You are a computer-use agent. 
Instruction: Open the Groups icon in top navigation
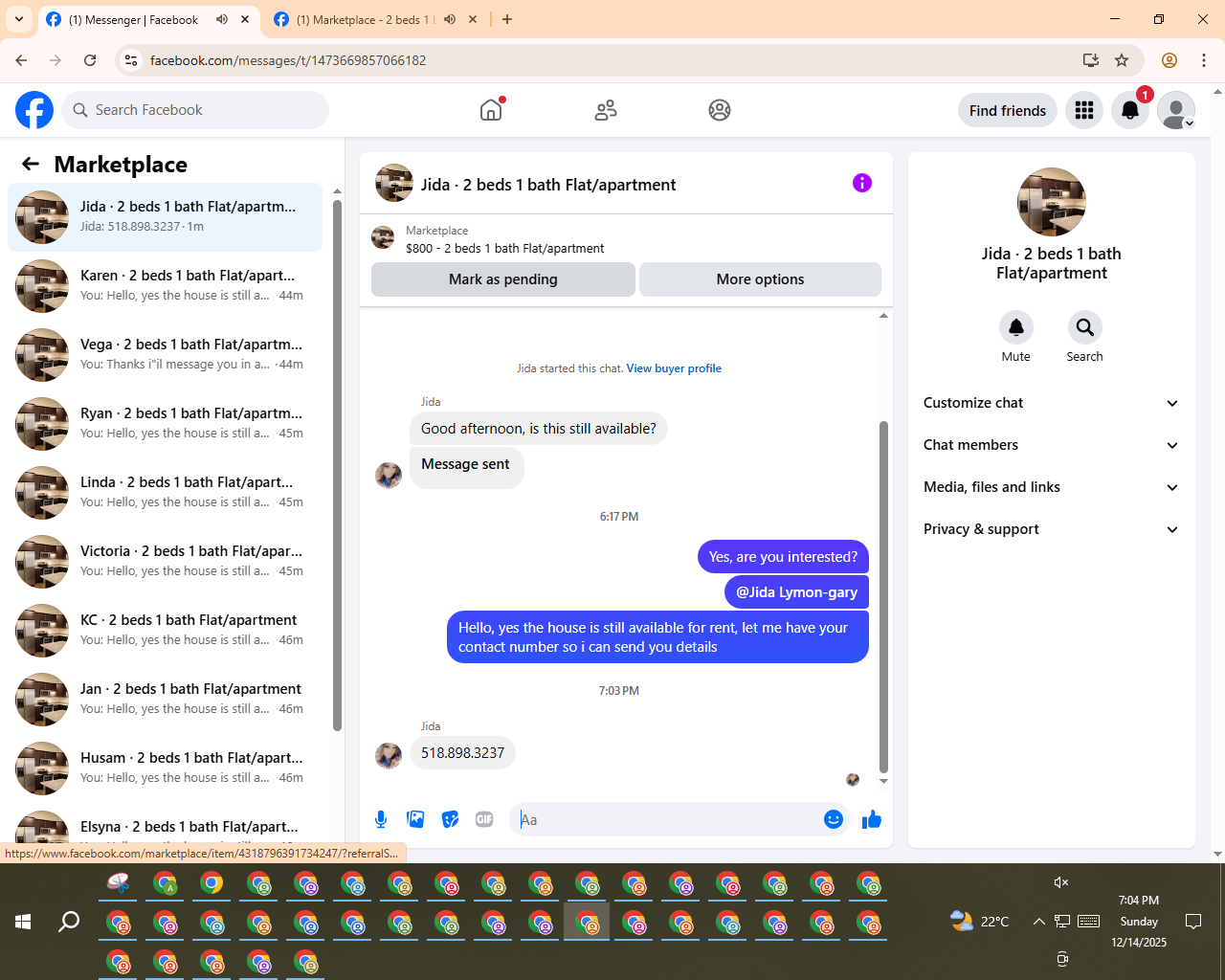tap(720, 110)
